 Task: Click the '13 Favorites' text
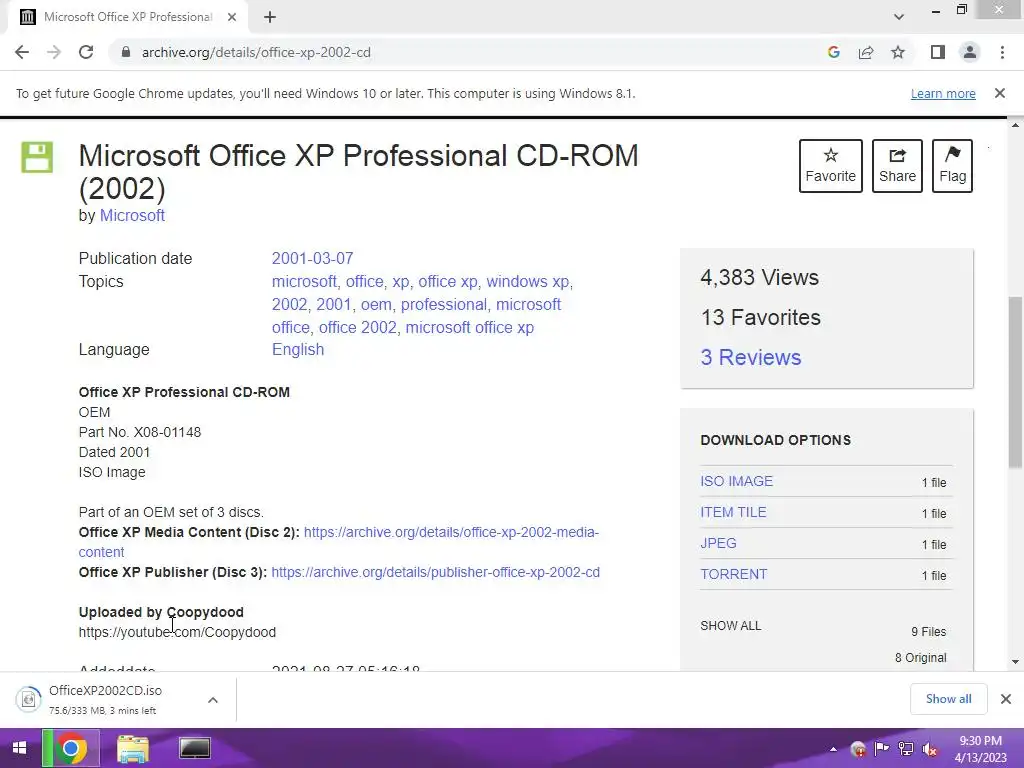coord(760,317)
